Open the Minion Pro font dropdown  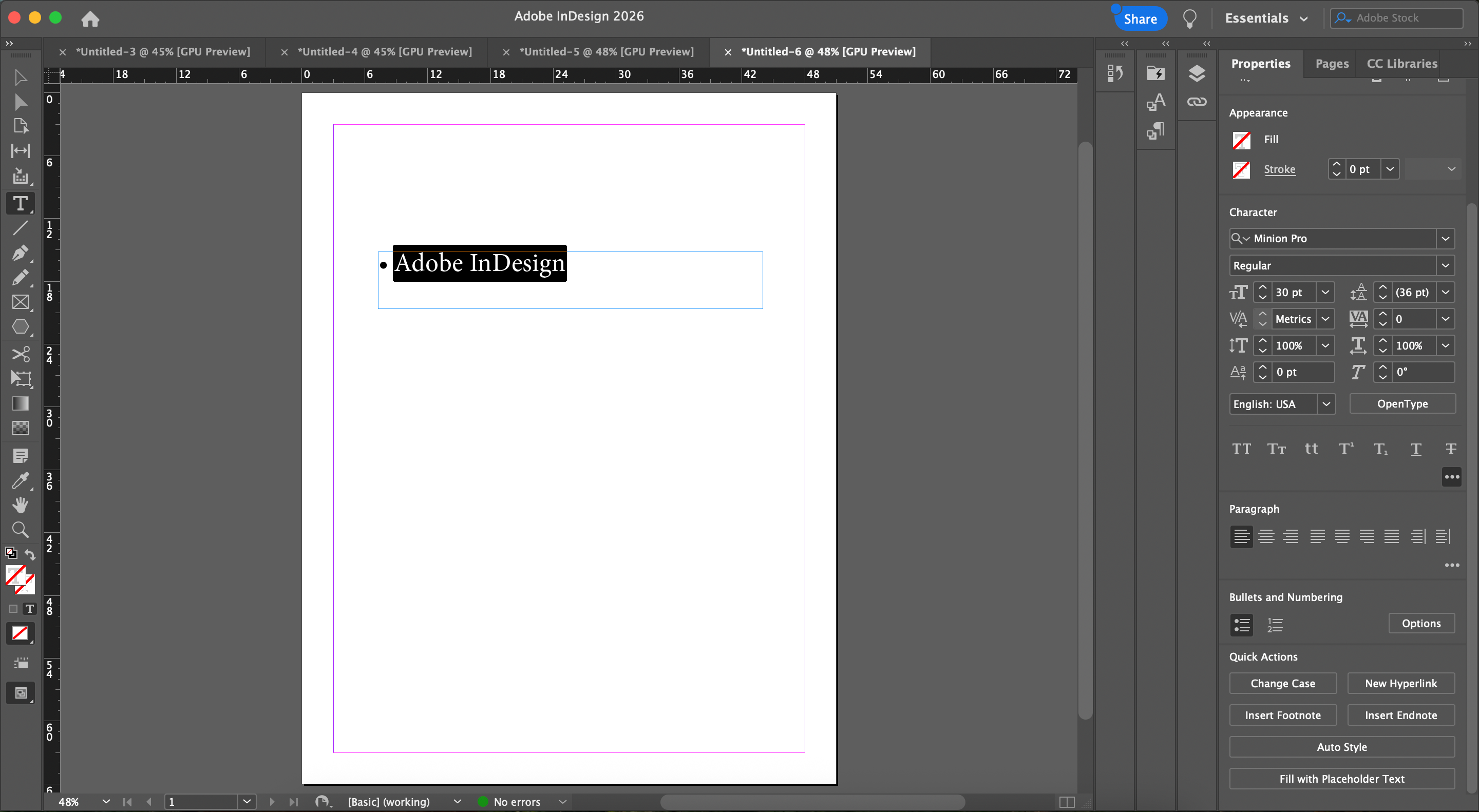coord(1445,238)
